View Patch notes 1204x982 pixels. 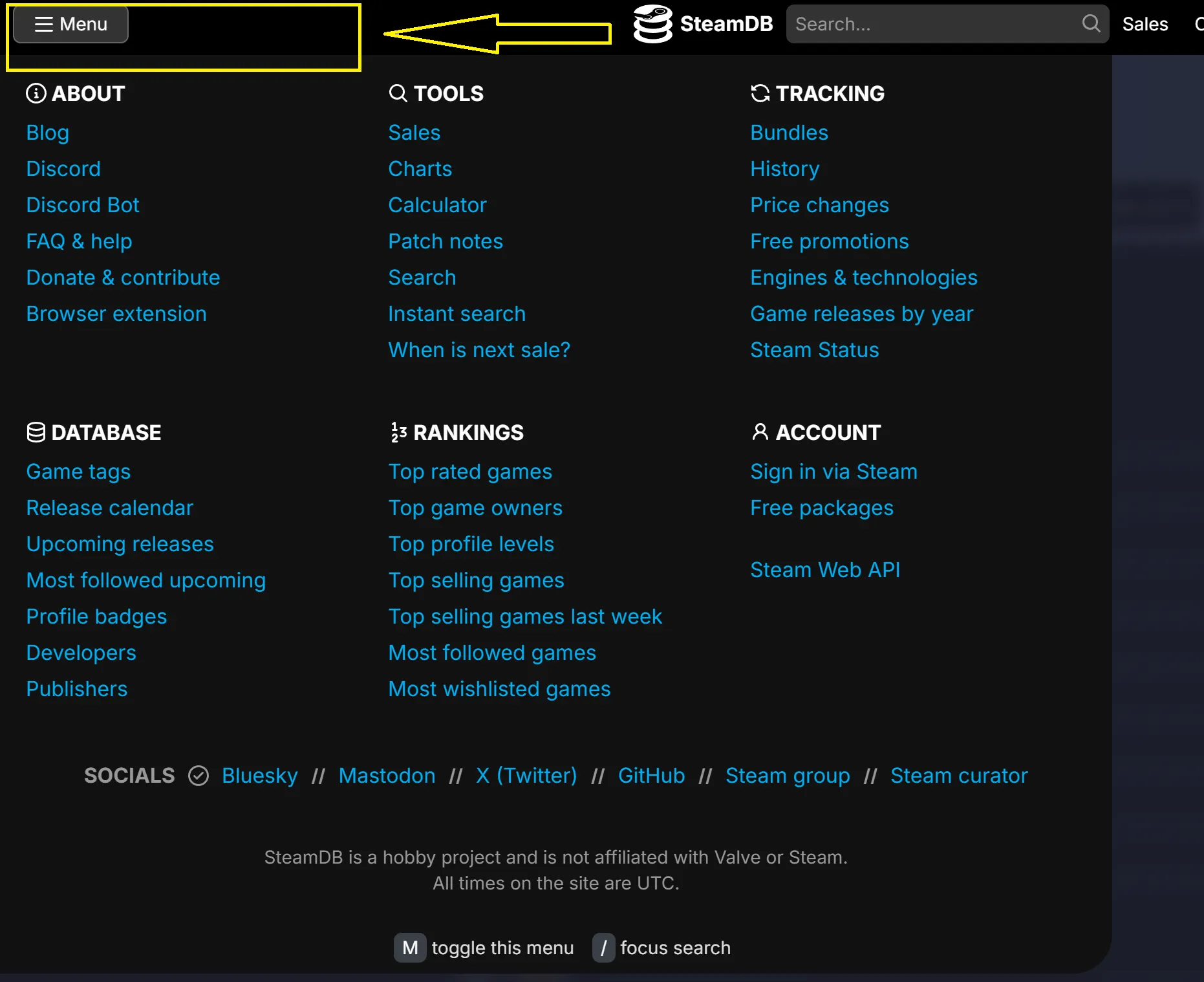pos(446,241)
